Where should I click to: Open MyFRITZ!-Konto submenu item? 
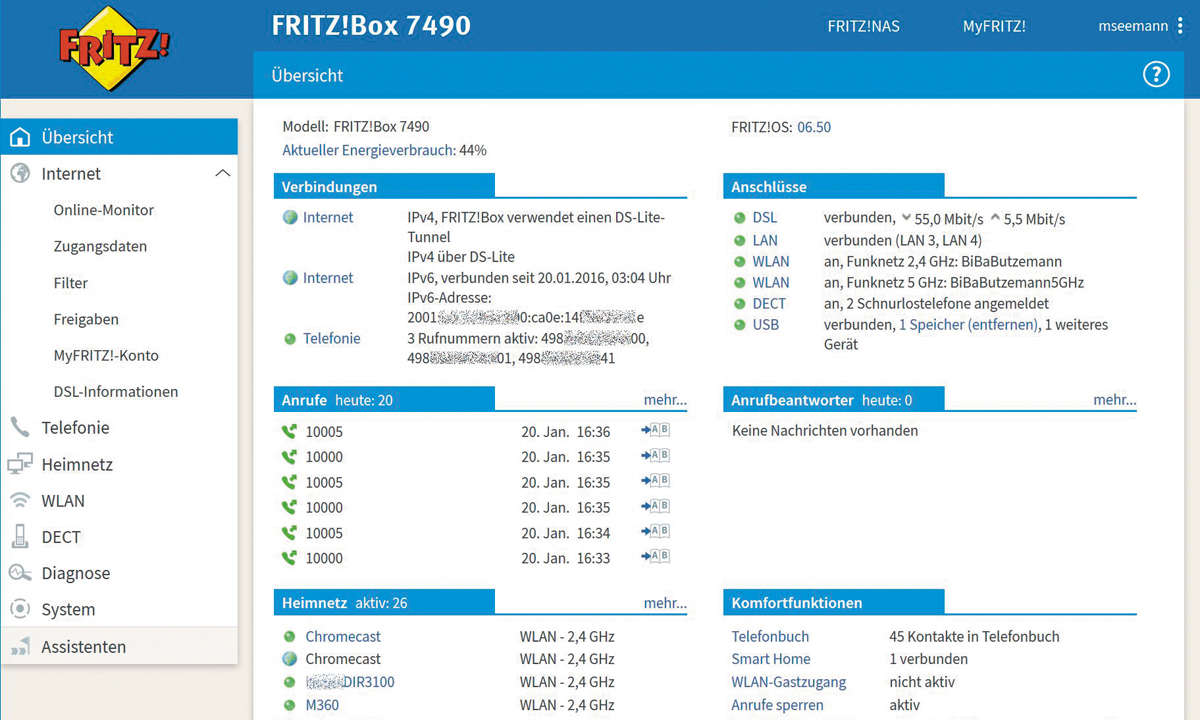point(106,355)
